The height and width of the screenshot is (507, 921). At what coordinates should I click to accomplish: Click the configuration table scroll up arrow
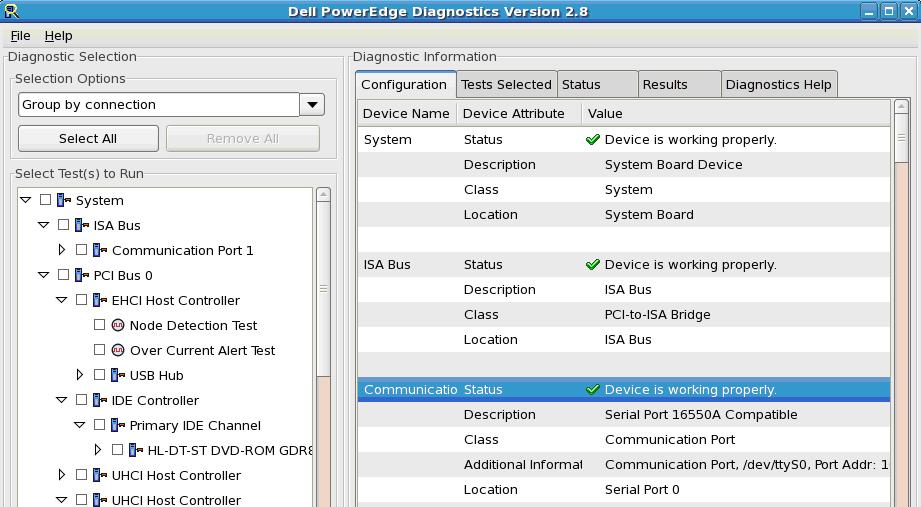901,106
